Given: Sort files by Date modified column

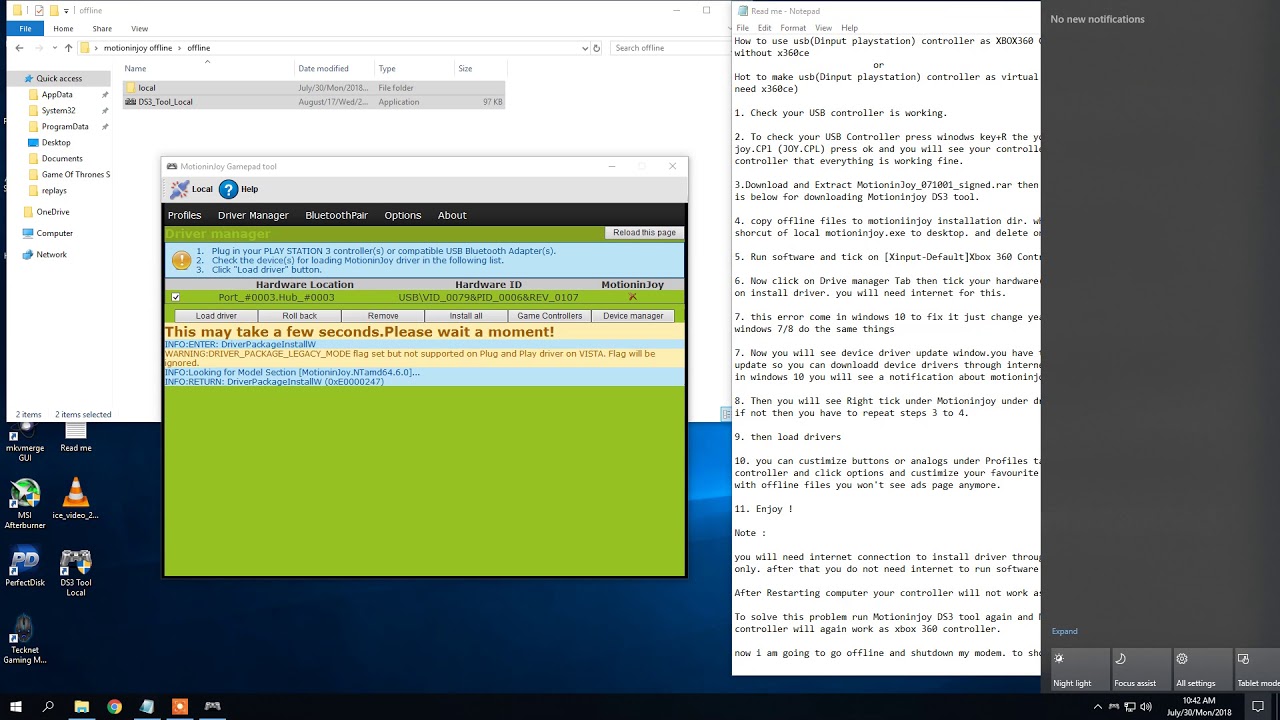Looking at the screenshot, I should point(323,69).
